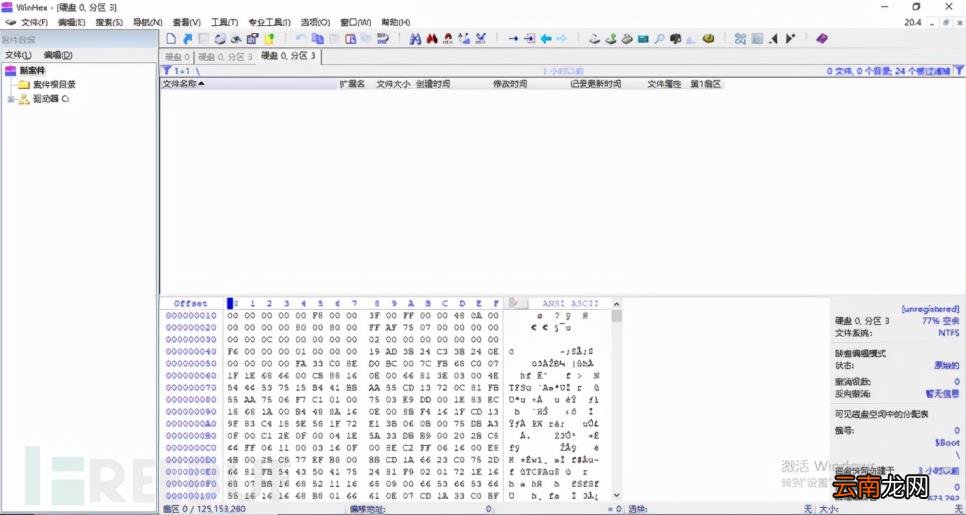
Task: Sort by the 文件大小 column header
Action: point(393,84)
